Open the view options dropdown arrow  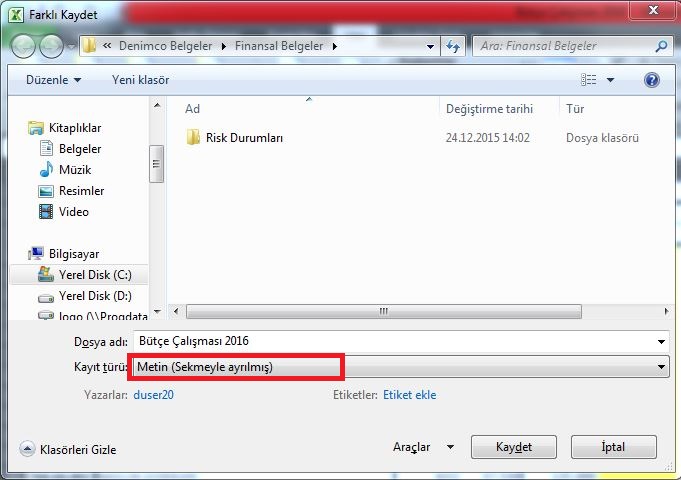pos(610,80)
